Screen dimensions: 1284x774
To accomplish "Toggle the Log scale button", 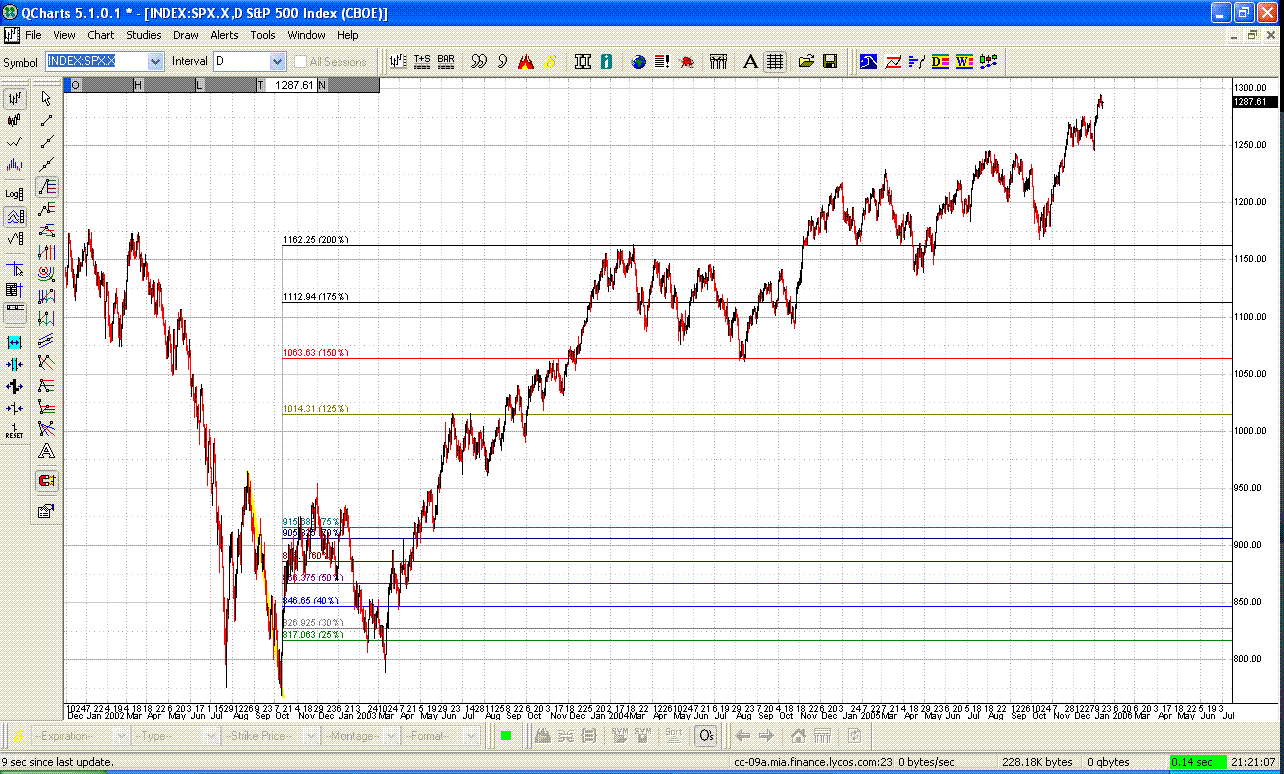I will pyautogui.click(x=15, y=194).
